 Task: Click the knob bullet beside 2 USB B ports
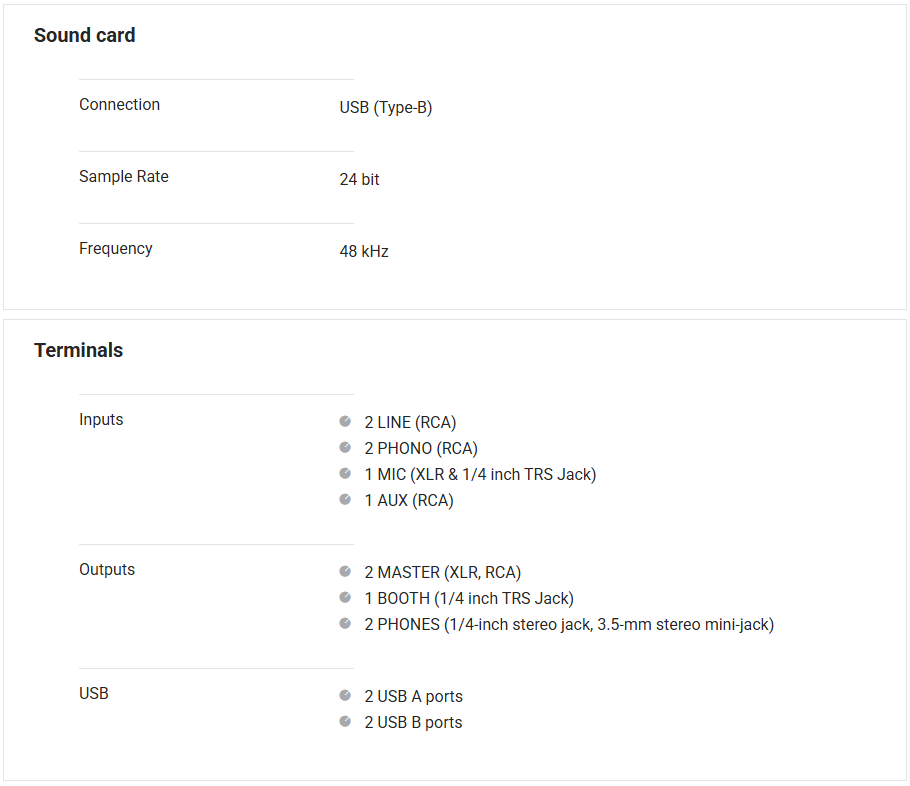(345, 721)
